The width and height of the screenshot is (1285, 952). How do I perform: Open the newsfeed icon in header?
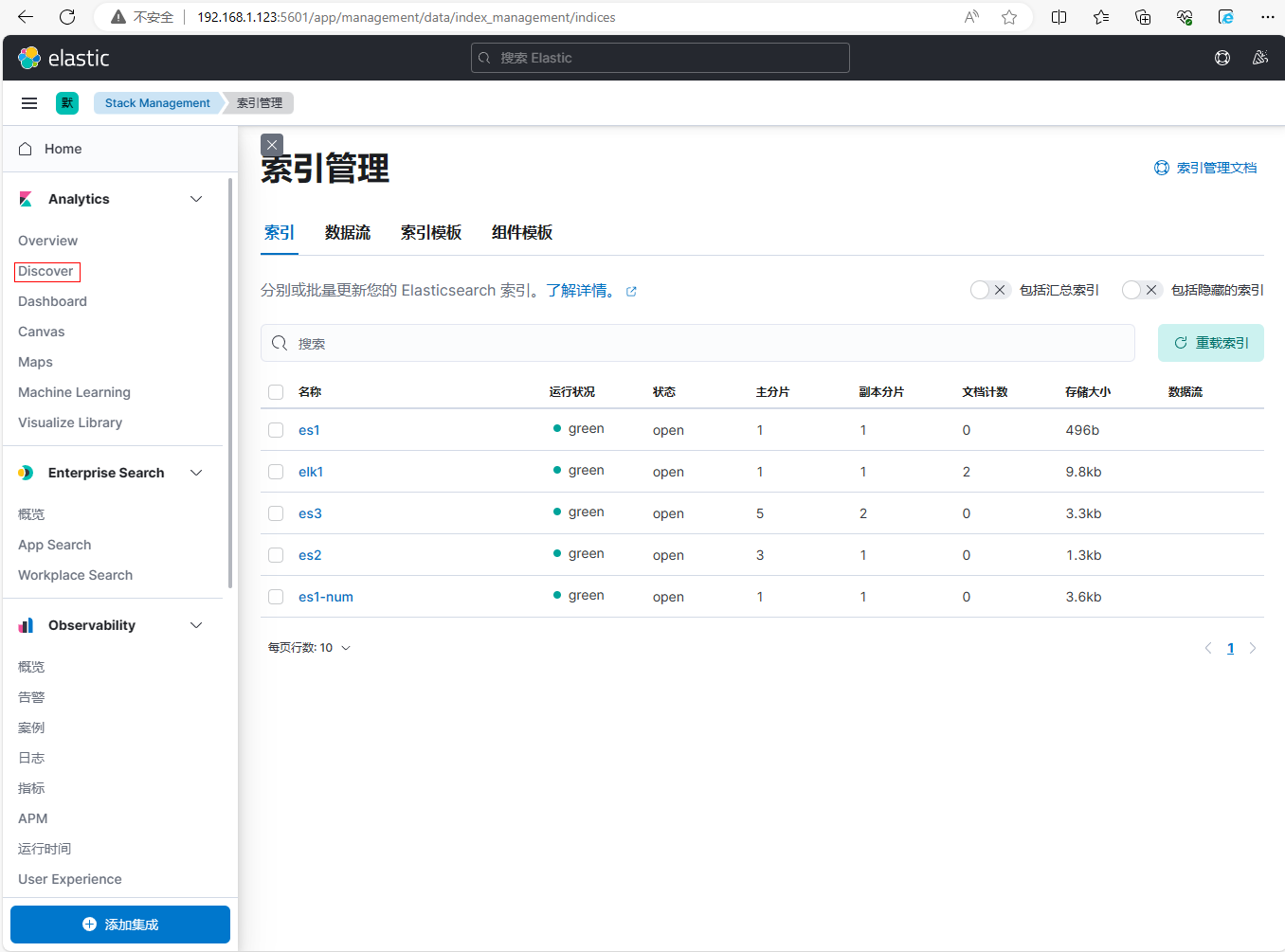point(1259,58)
